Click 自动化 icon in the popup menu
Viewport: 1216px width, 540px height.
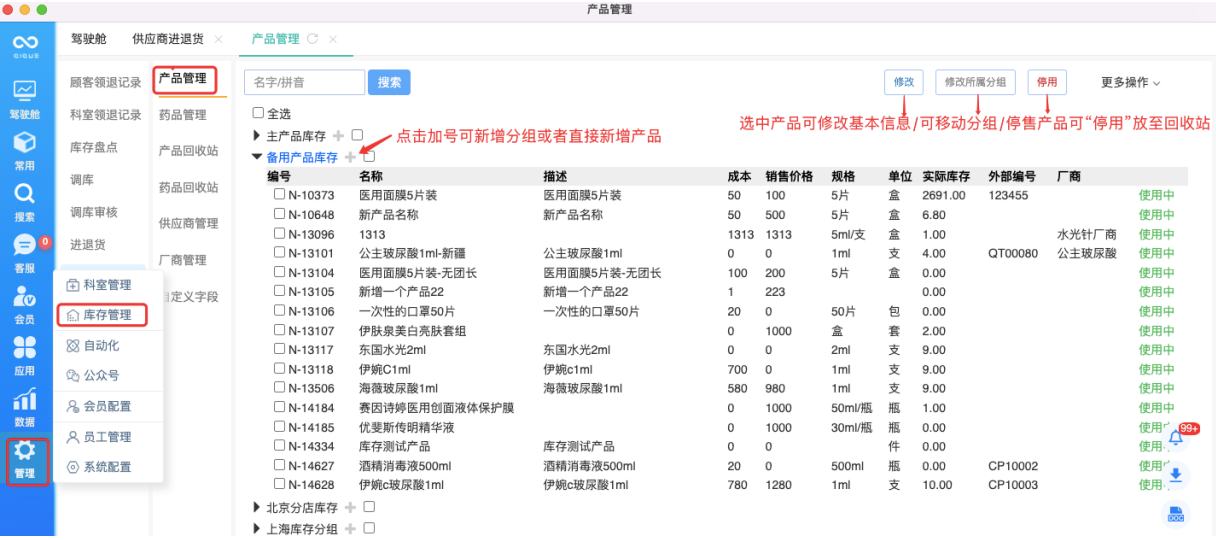coord(72,345)
